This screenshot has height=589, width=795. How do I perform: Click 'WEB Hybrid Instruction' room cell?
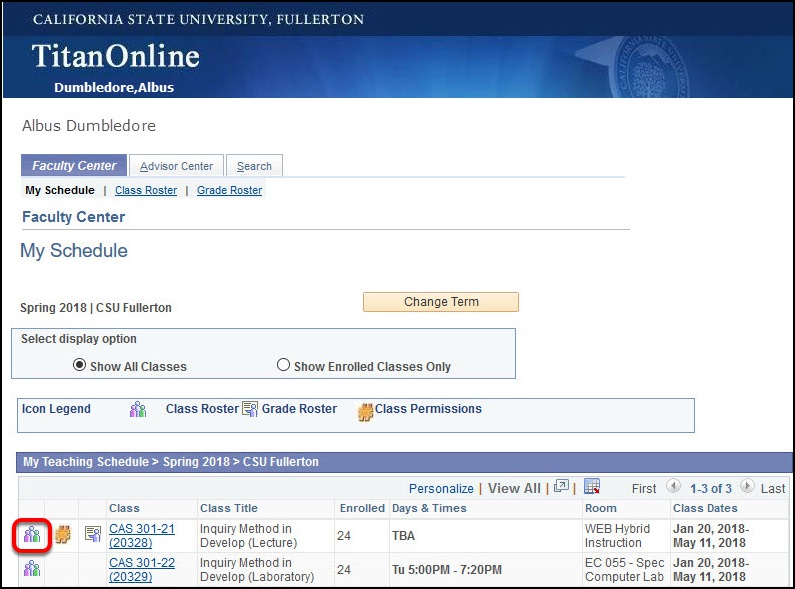pos(617,536)
